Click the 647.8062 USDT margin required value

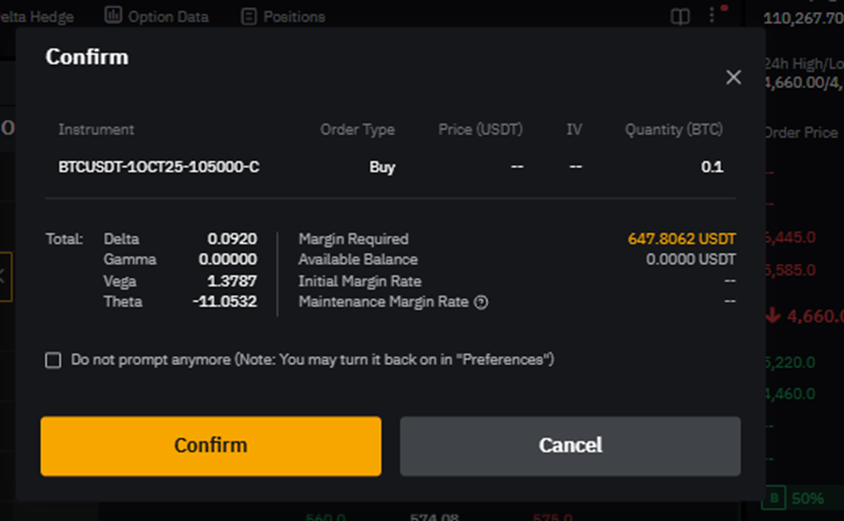(681, 239)
